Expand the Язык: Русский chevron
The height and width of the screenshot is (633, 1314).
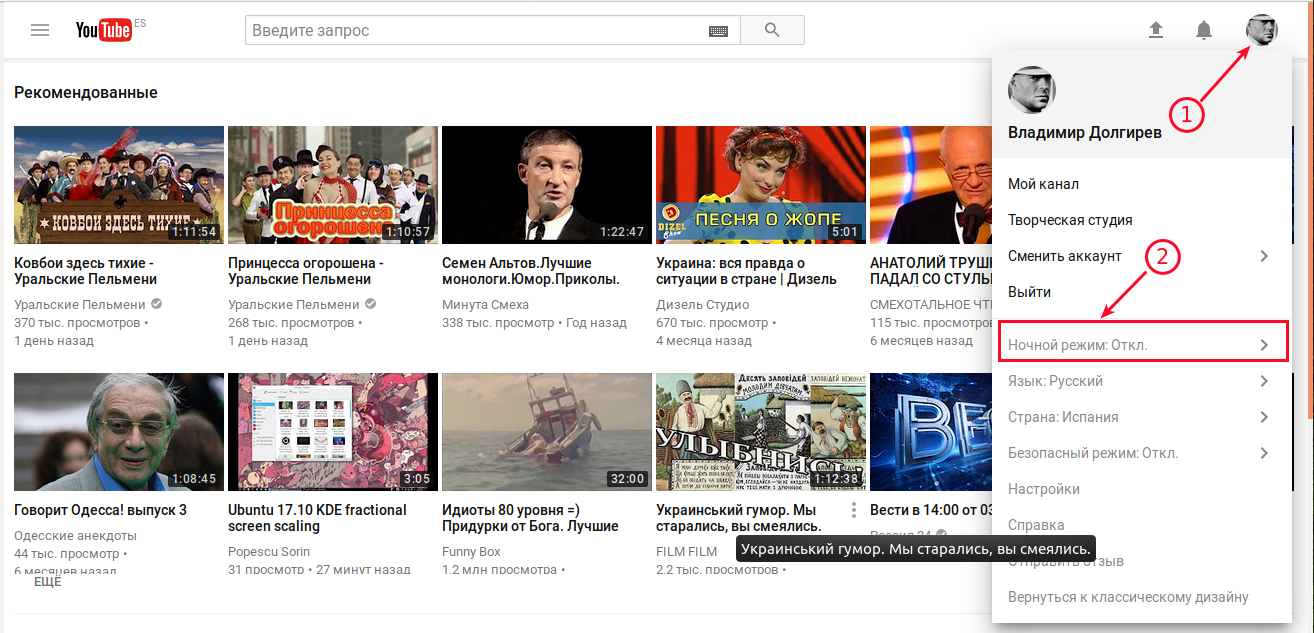[x=1264, y=381]
